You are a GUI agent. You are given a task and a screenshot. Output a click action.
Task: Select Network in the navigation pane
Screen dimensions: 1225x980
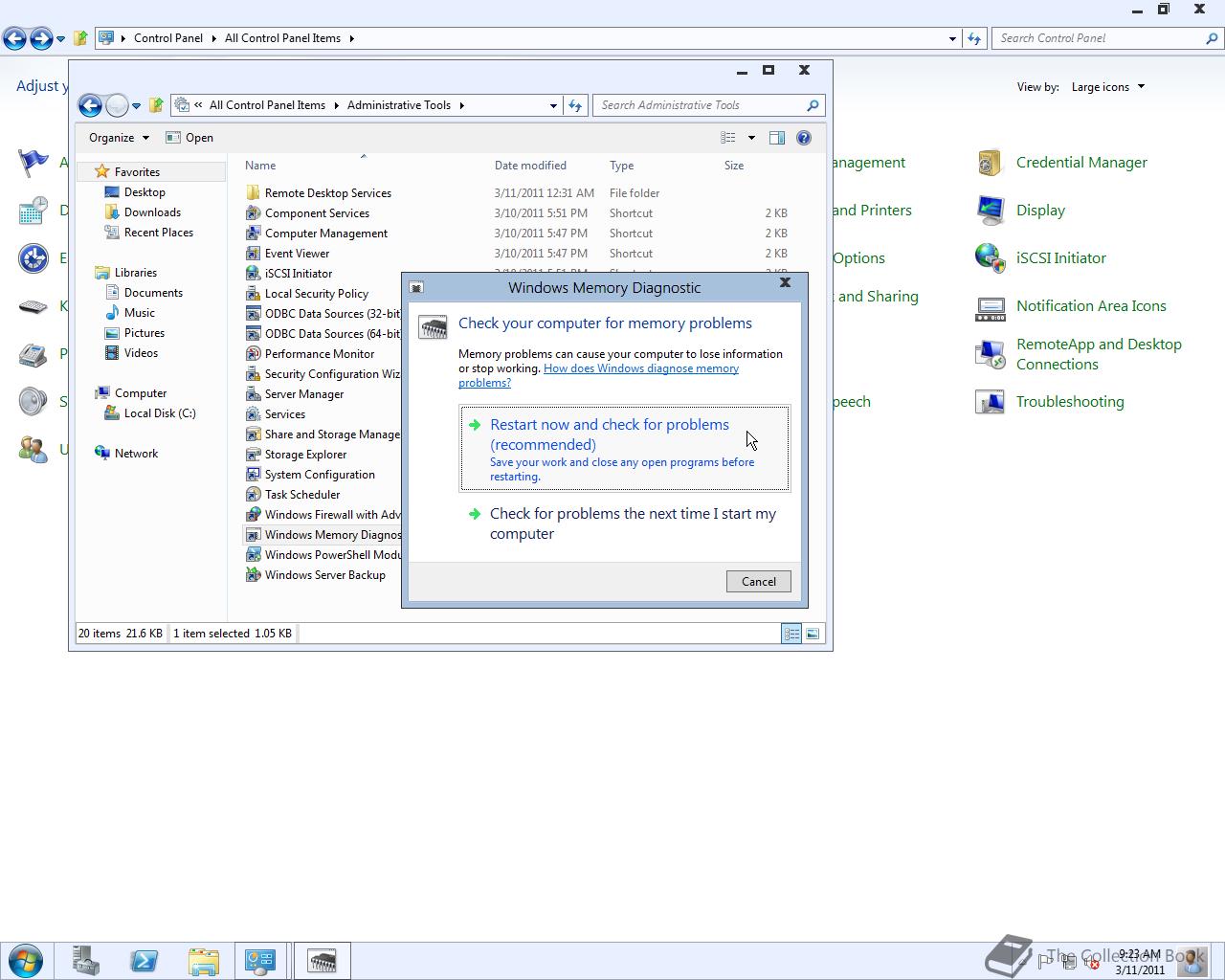(136, 454)
